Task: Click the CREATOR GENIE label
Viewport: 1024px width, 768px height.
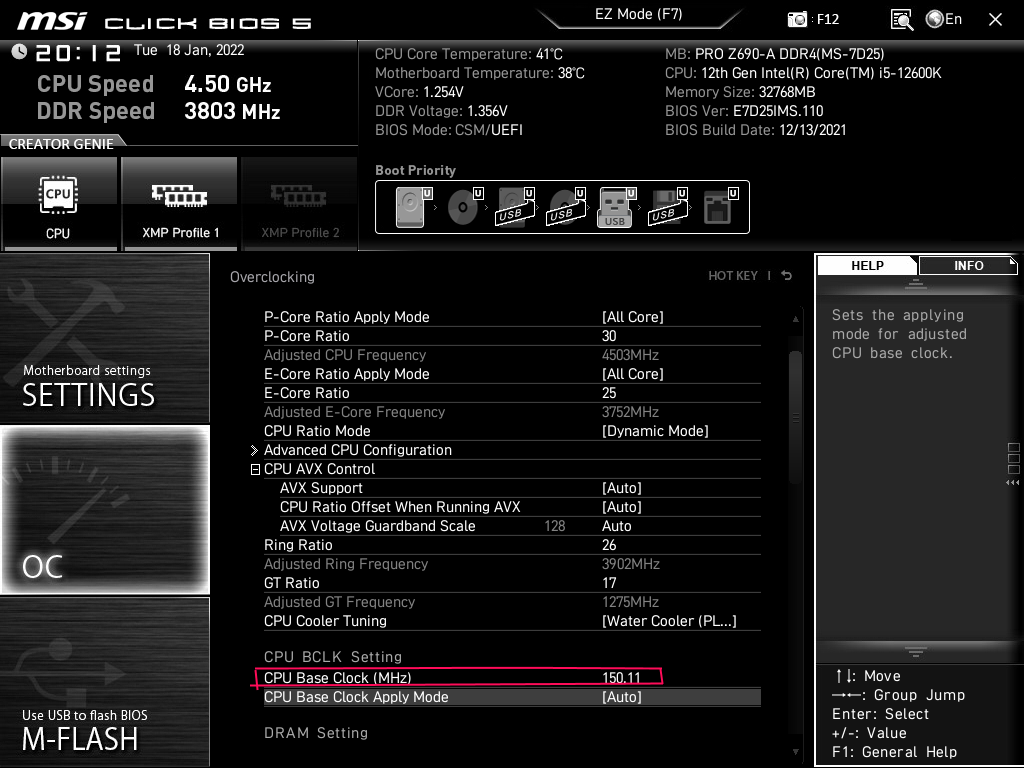Action: pos(61,144)
